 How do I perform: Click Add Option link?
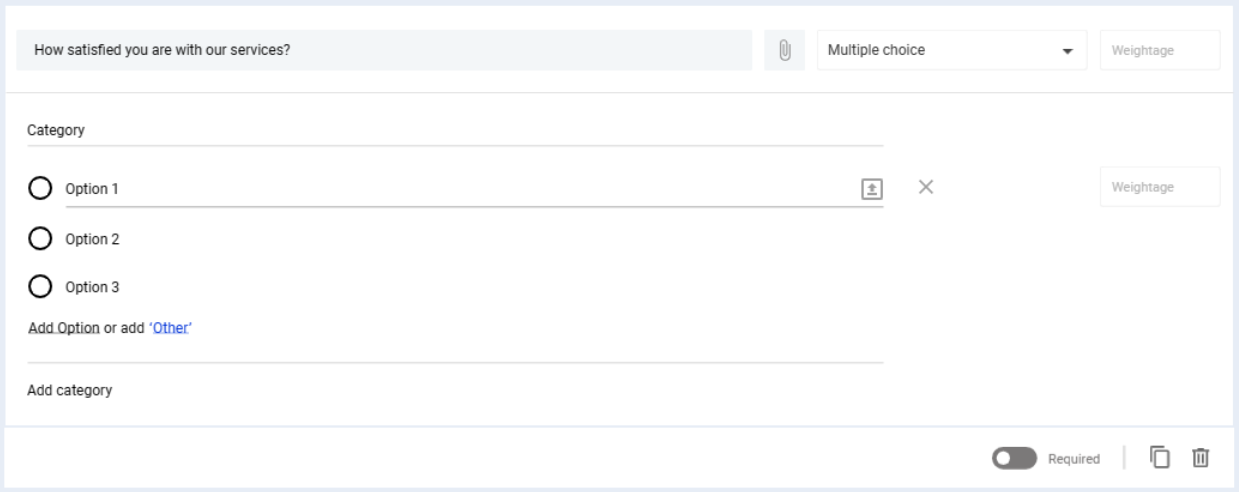64,328
